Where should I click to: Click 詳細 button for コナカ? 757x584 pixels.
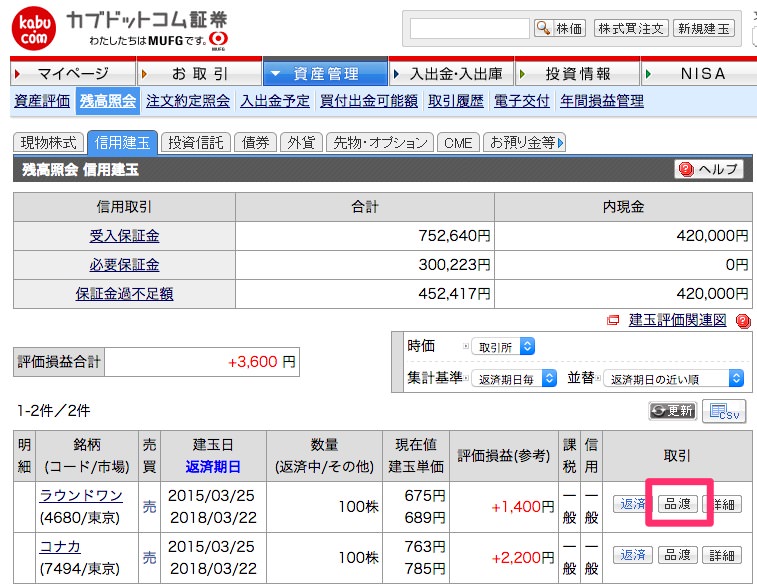[x=722, y=555]
